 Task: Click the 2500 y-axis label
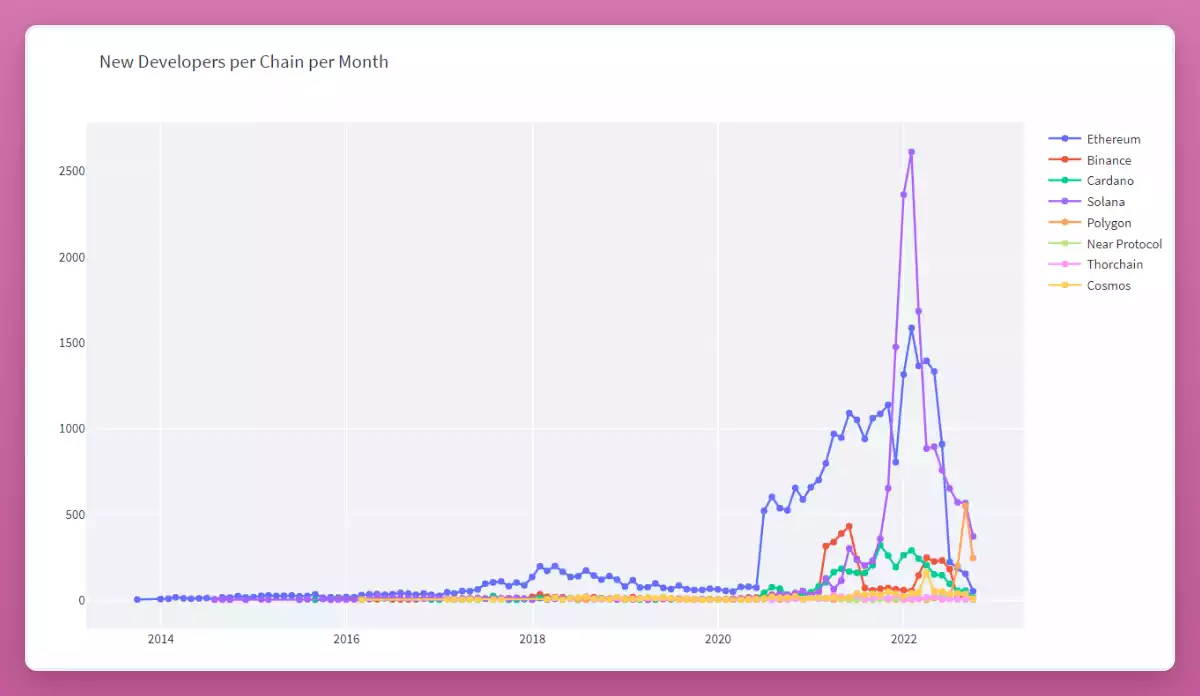[72, 172]
